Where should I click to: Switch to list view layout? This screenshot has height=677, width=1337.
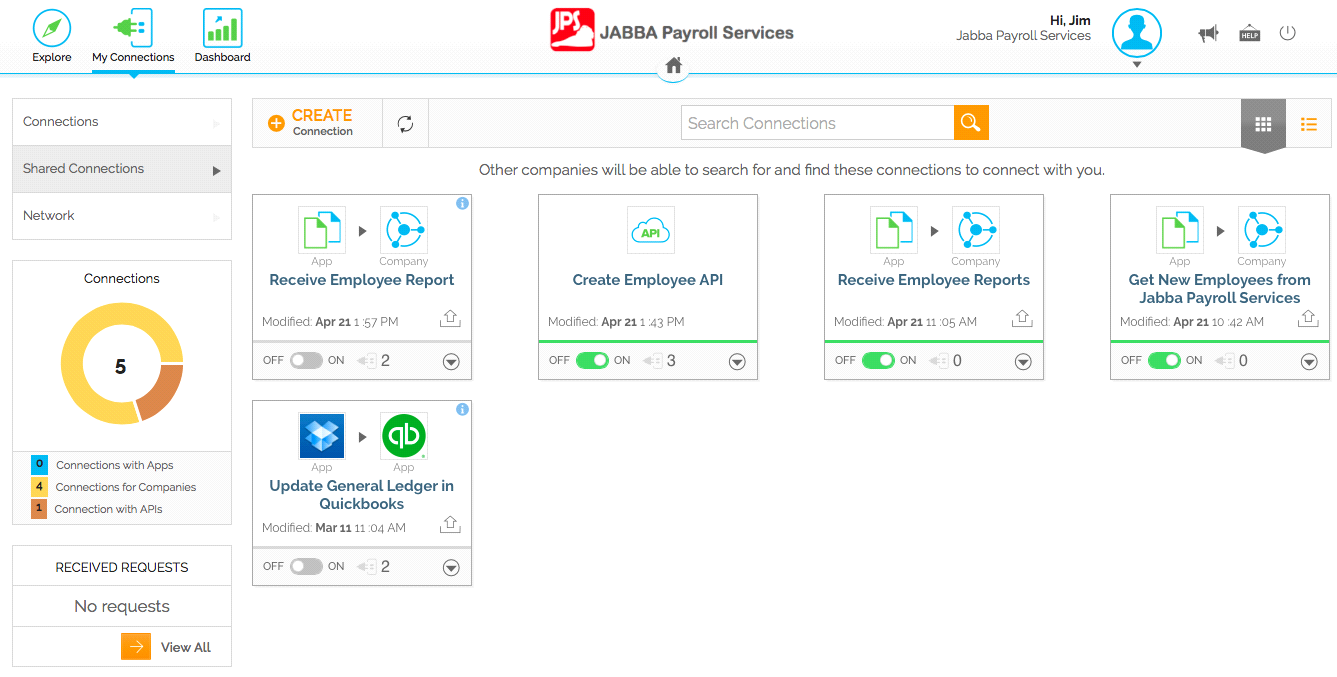tap(1308, 124)
